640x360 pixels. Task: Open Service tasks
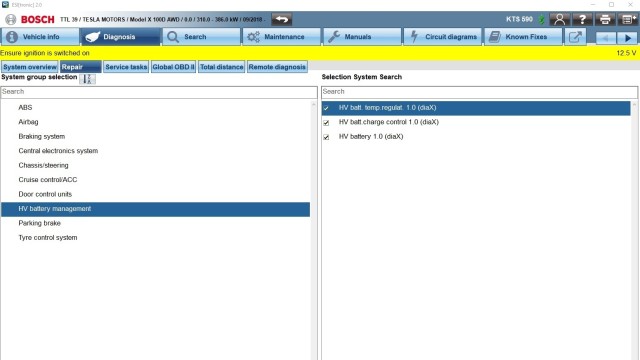126,67
